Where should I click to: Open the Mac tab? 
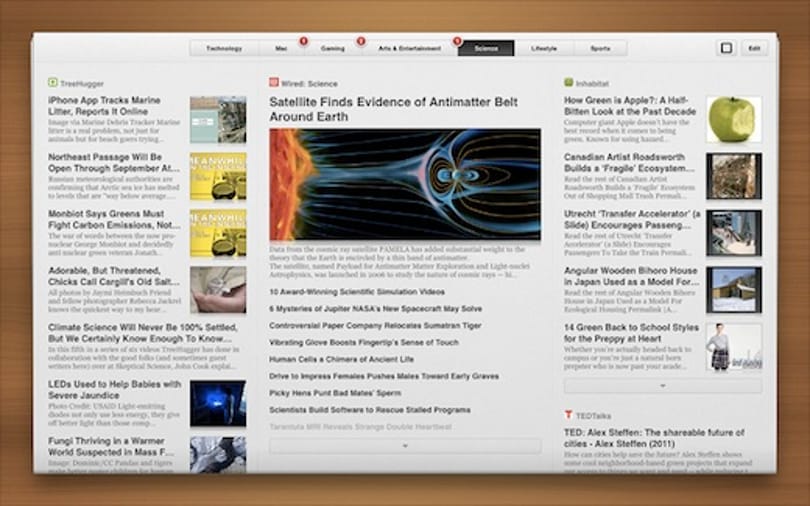coord(281,49)
